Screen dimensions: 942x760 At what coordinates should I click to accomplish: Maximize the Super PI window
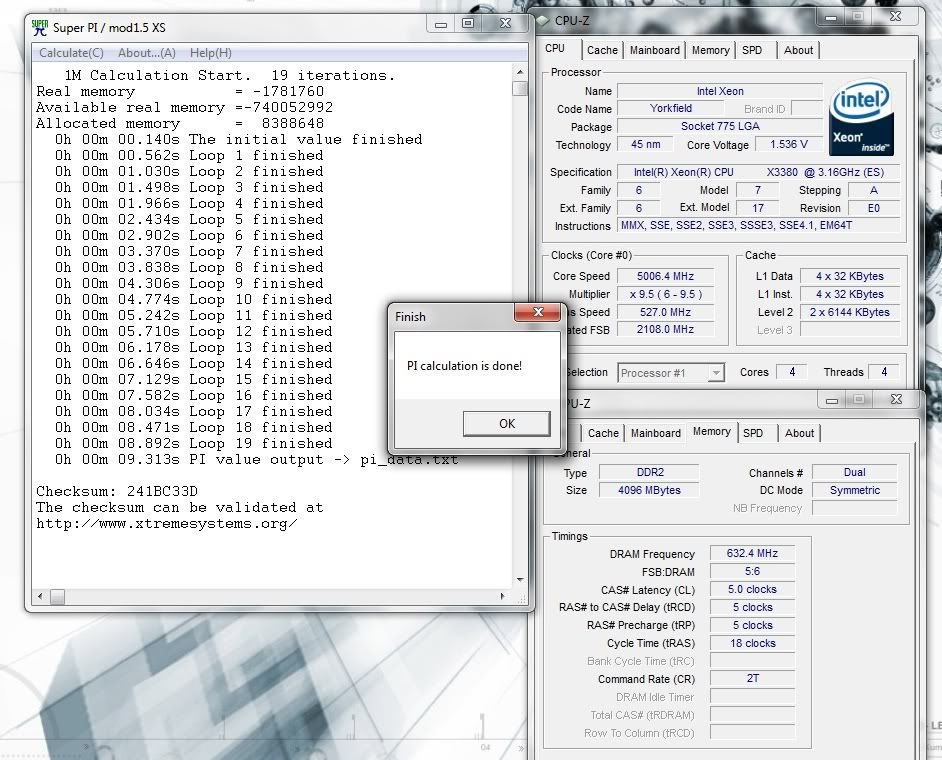[467, 25]
